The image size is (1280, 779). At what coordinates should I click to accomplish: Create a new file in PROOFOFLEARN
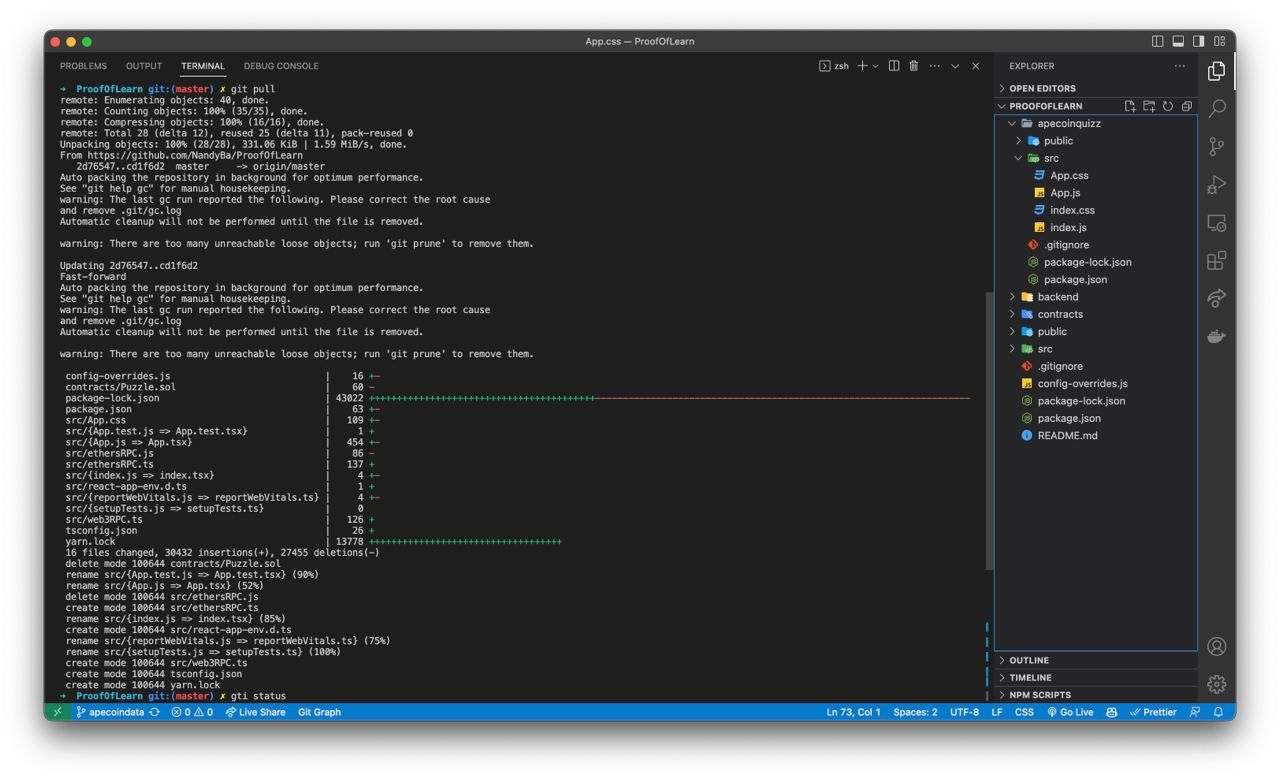pyautogui.click(x=1130, y=106)
